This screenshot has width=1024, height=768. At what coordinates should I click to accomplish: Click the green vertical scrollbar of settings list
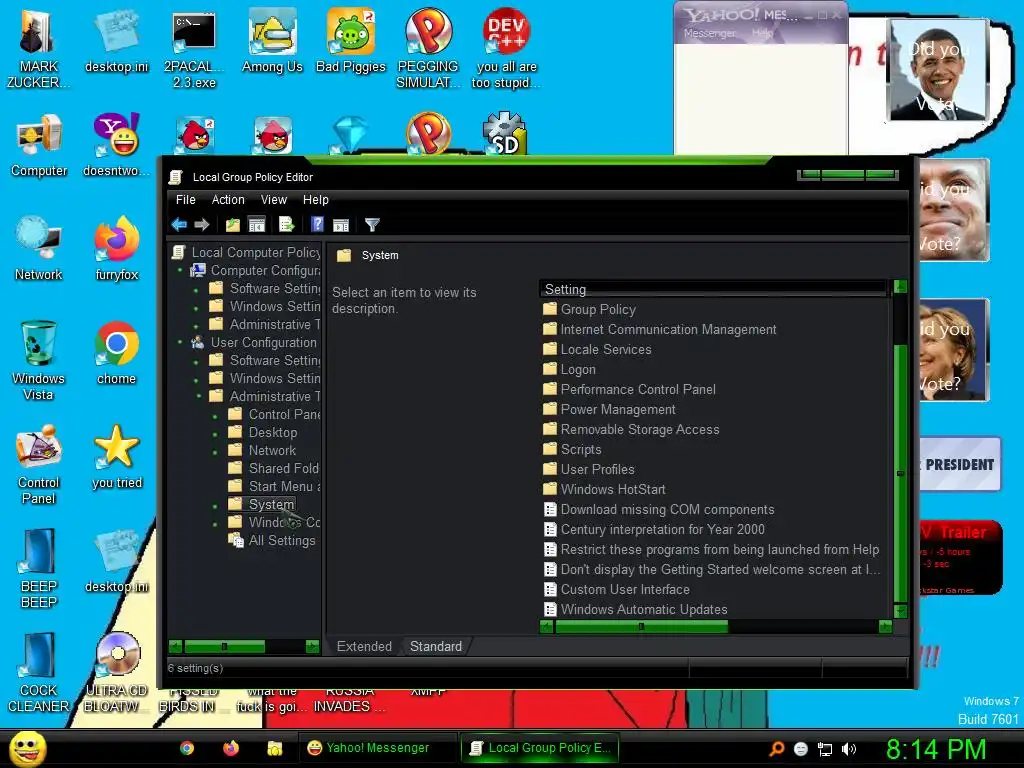pyautogui.click(x=901, y=473)
